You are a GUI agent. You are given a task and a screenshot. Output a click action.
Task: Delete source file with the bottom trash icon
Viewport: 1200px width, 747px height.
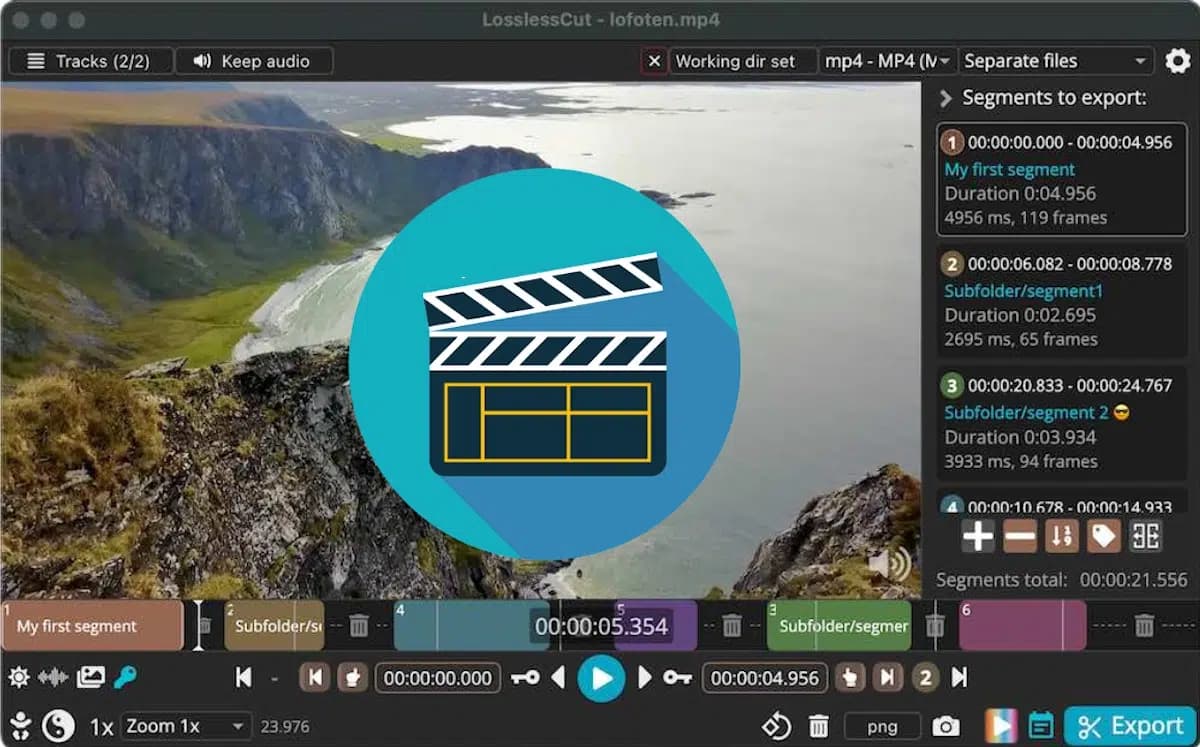[x=819, y=726]
